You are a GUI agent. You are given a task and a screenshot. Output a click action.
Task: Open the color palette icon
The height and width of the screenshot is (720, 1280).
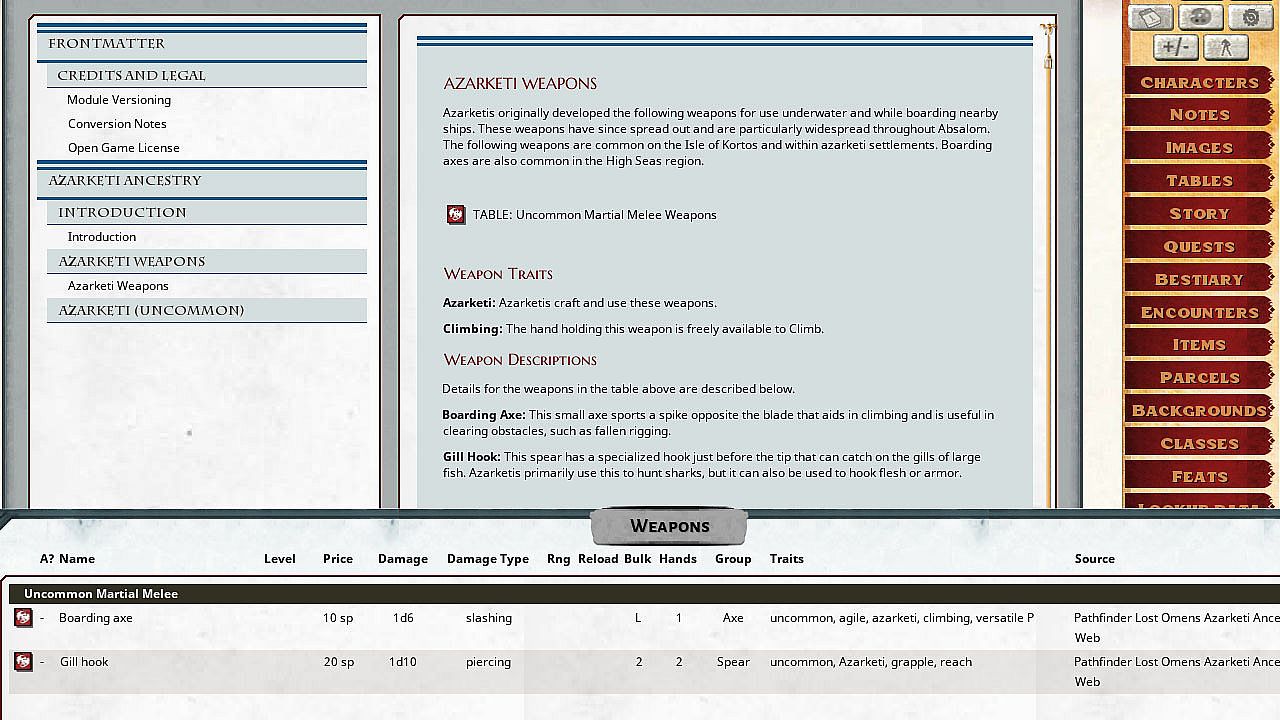1200,17
